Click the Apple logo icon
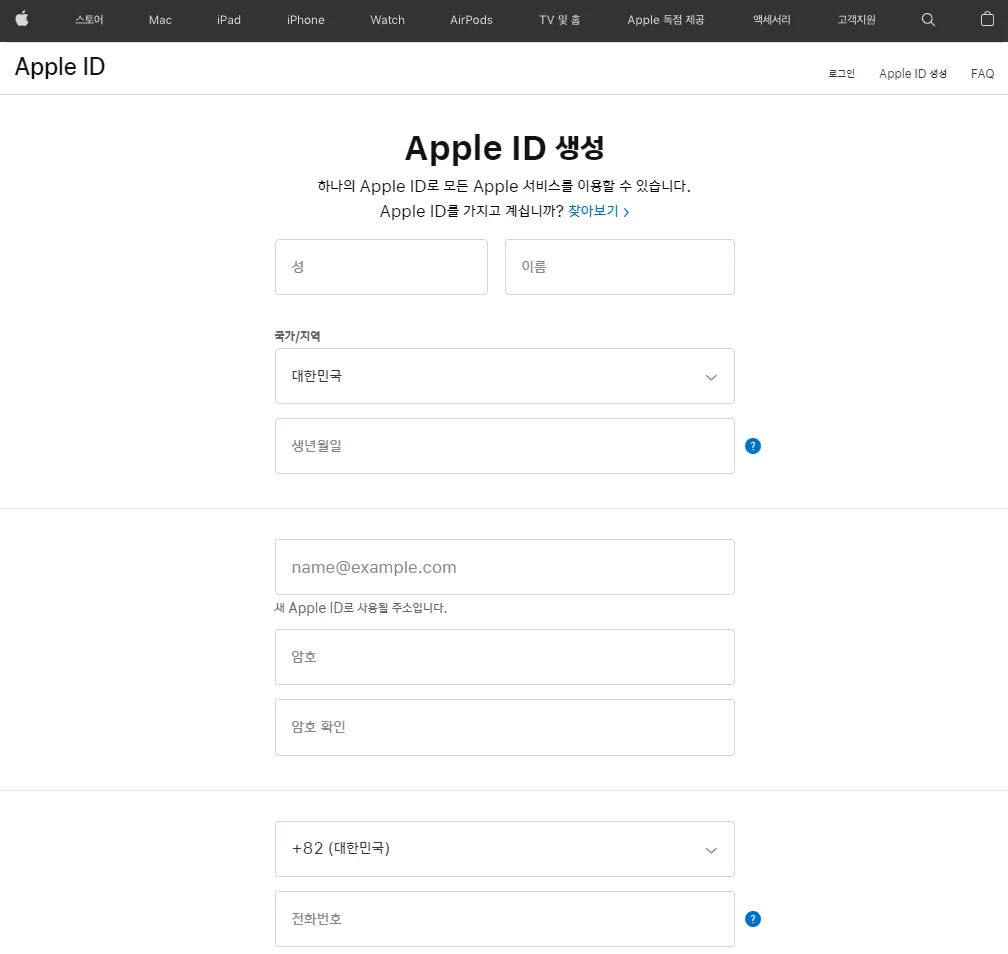 pos(22,19)
